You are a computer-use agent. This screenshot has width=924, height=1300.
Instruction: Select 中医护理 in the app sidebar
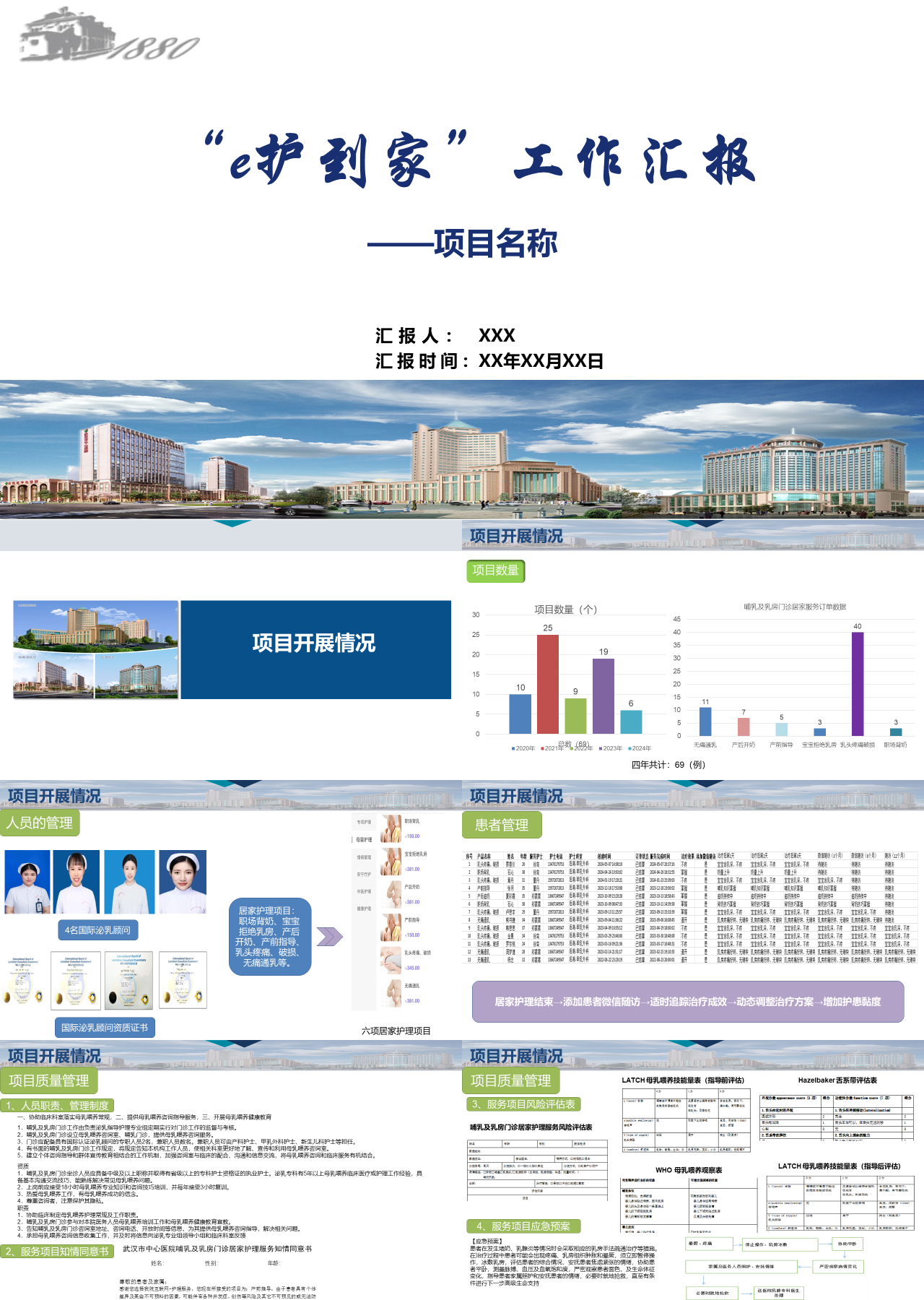pyautogui.click(x=364, y=891)
